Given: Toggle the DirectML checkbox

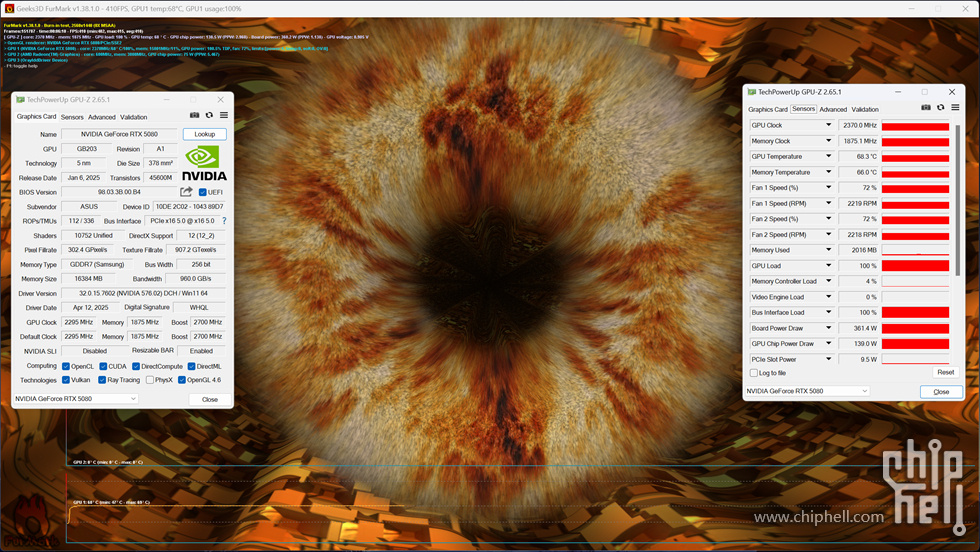Looking at the screenshot, I should coord(191,366).
